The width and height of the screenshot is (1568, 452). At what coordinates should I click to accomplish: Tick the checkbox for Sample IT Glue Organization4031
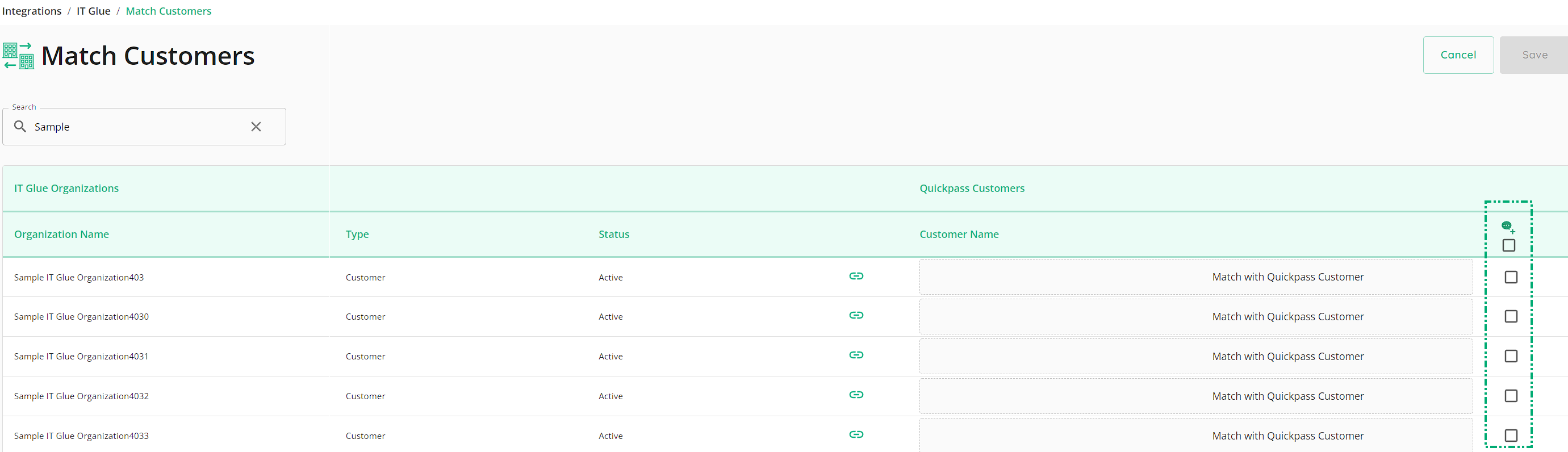tap(1511, 356)
